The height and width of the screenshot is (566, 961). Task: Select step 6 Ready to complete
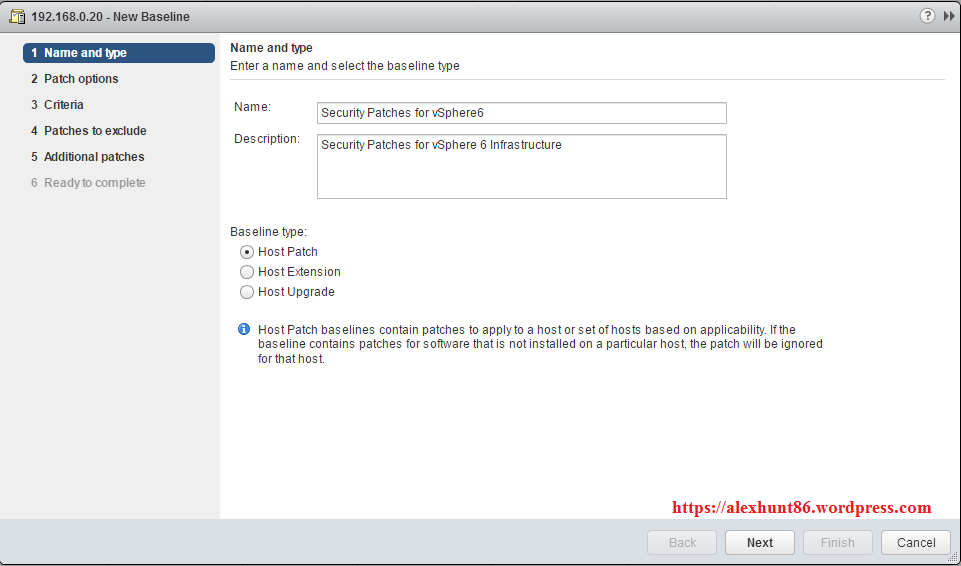(x=88, y=183)
